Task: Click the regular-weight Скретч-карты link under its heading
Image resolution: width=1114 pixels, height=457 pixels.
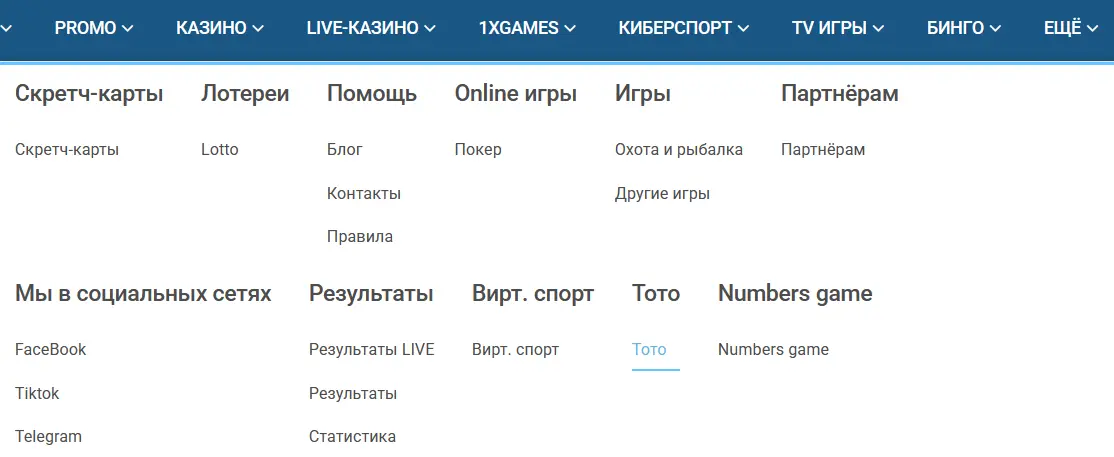Action: click(x=67, y=150)
